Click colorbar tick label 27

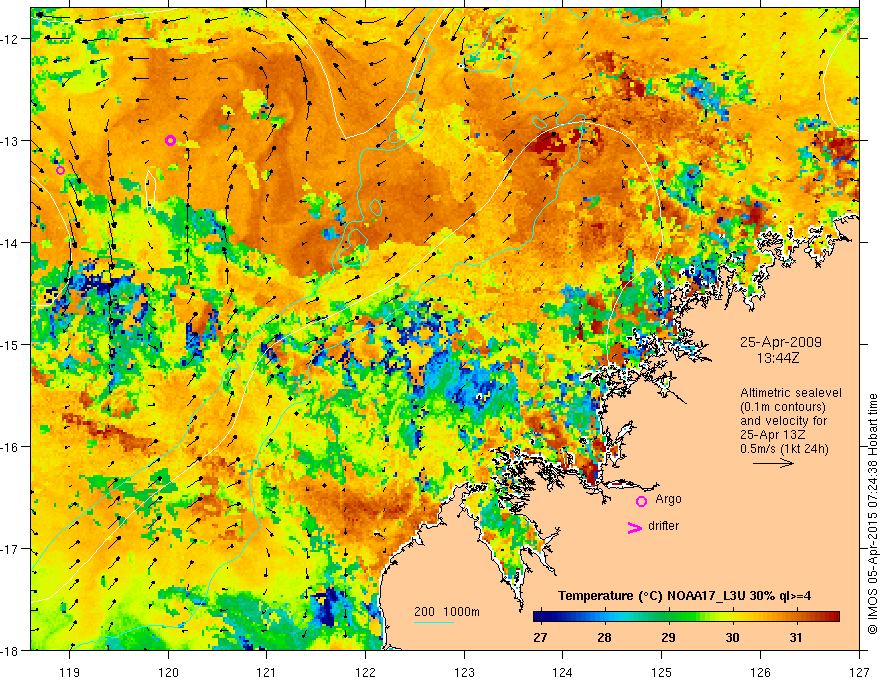coord(540,638)
